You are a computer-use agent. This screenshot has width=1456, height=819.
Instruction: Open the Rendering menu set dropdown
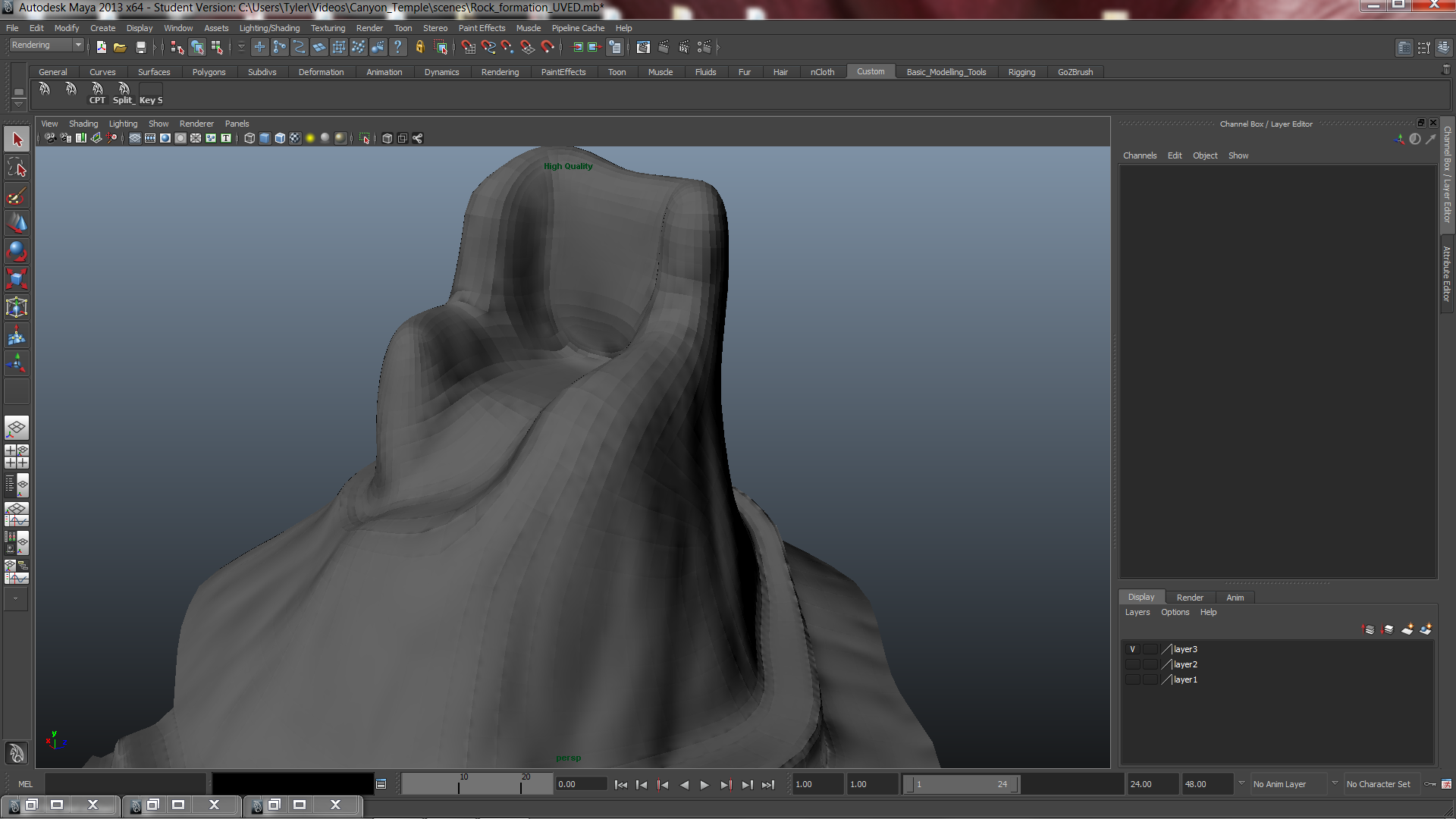coord(45,45)
